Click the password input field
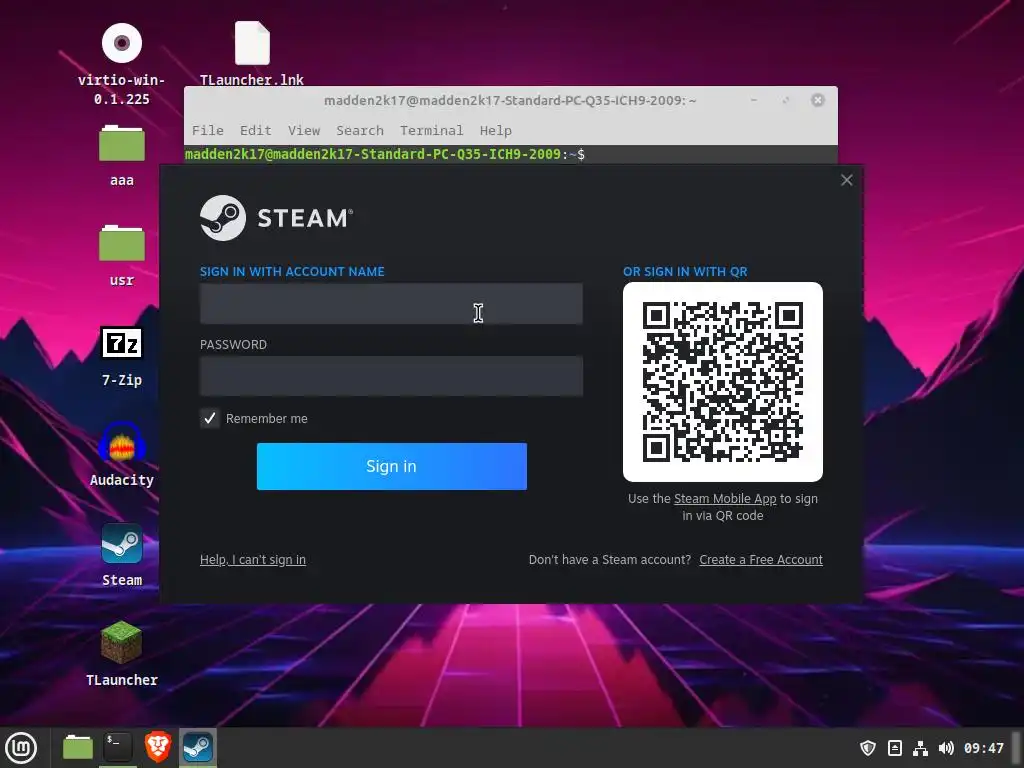1024x768 pixels. (x=391, y=376)
